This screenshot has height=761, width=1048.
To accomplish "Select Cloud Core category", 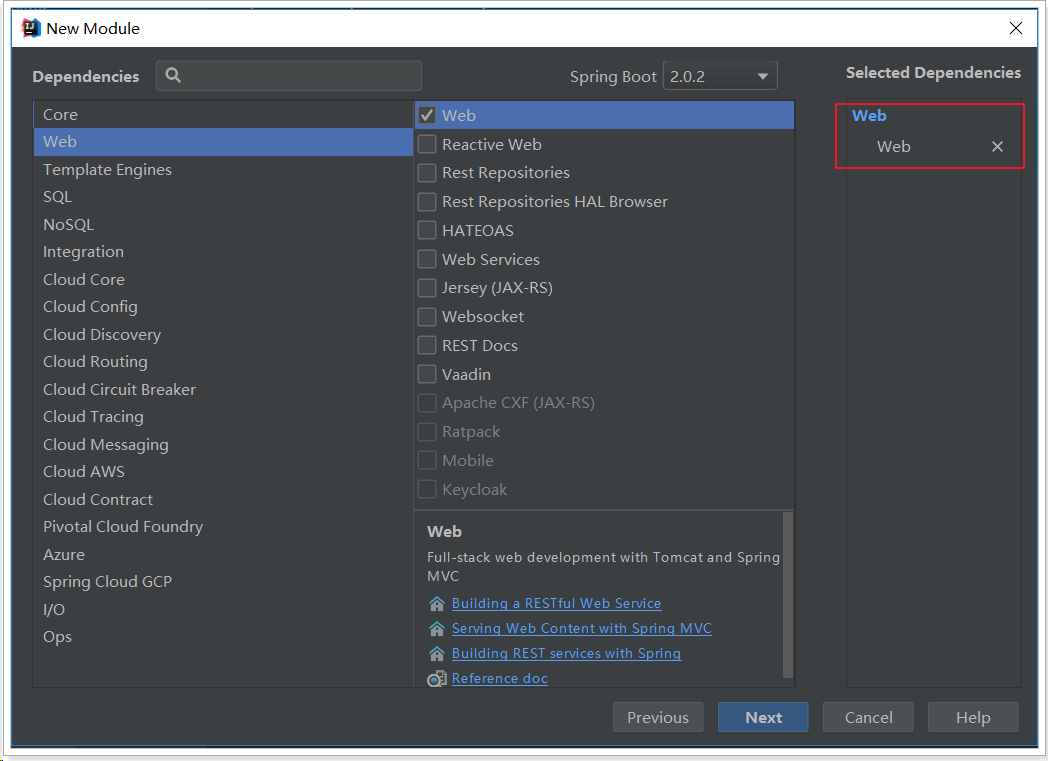I will coord(223,279).
